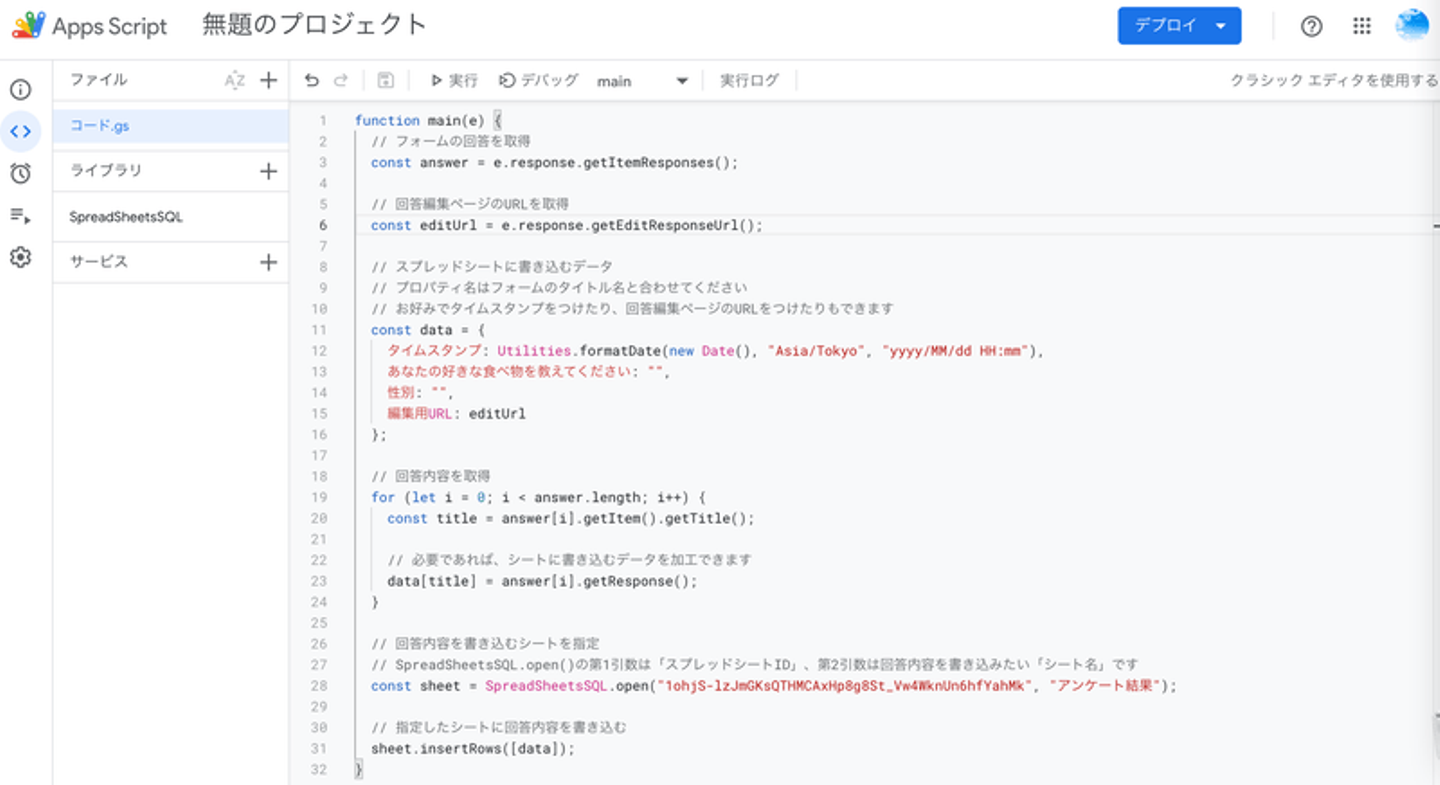Open the help question mark icon

pyautogui.click(x=1311, y=27)
